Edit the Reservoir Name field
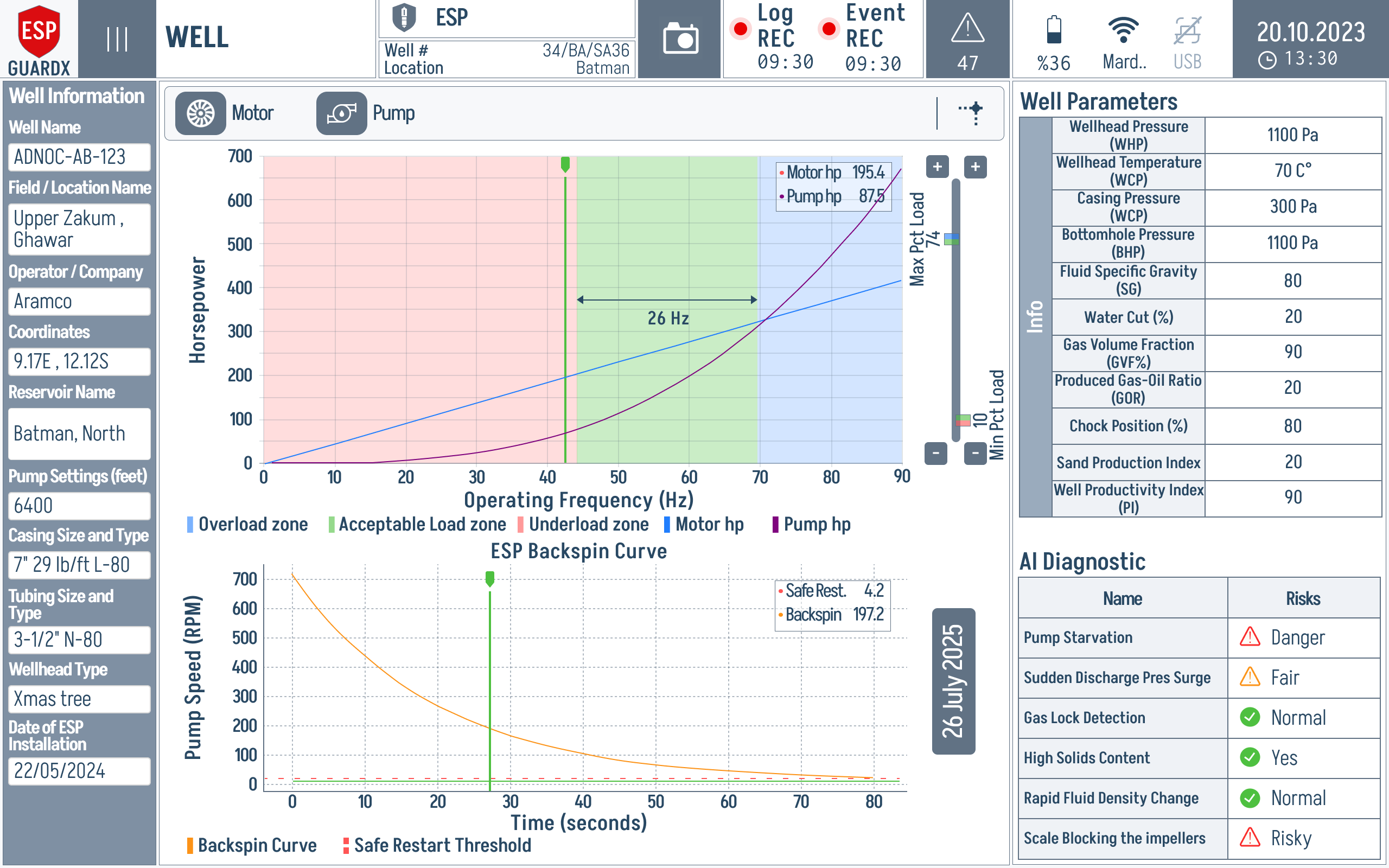The width and height of the screenshot is (1389, 868). point(79,433)
